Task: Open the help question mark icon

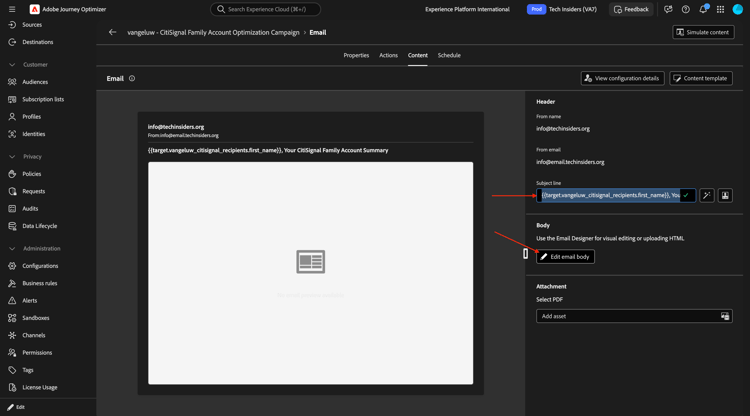Action: (686, 9)
